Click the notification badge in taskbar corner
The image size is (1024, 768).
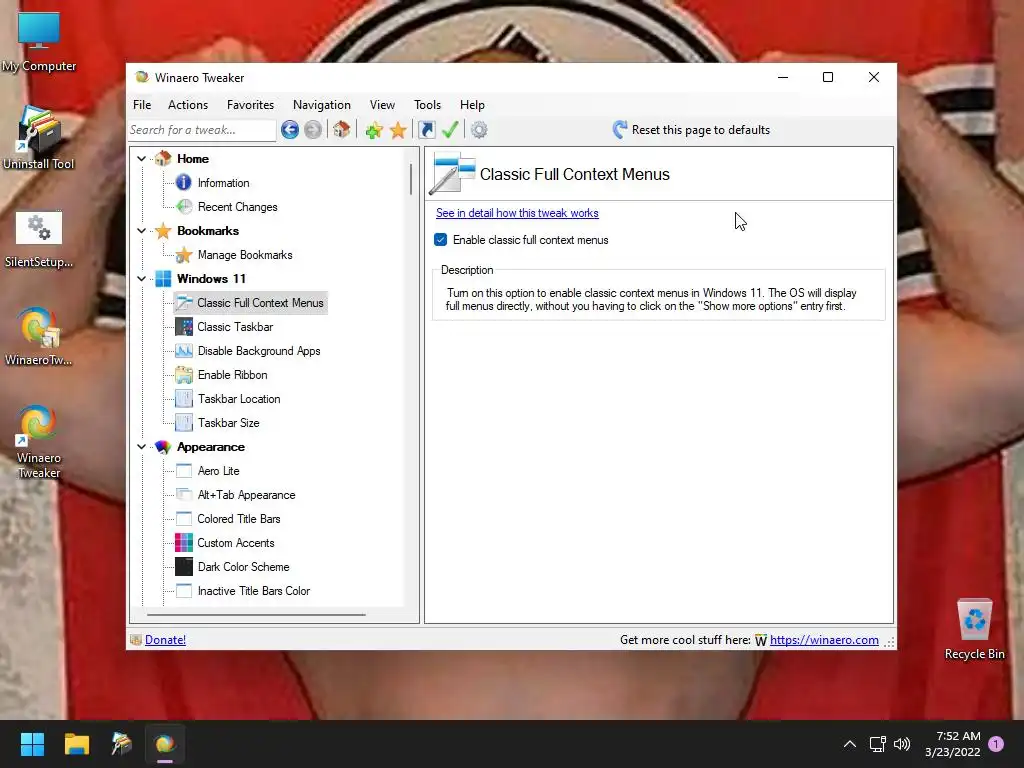[996, 744]
